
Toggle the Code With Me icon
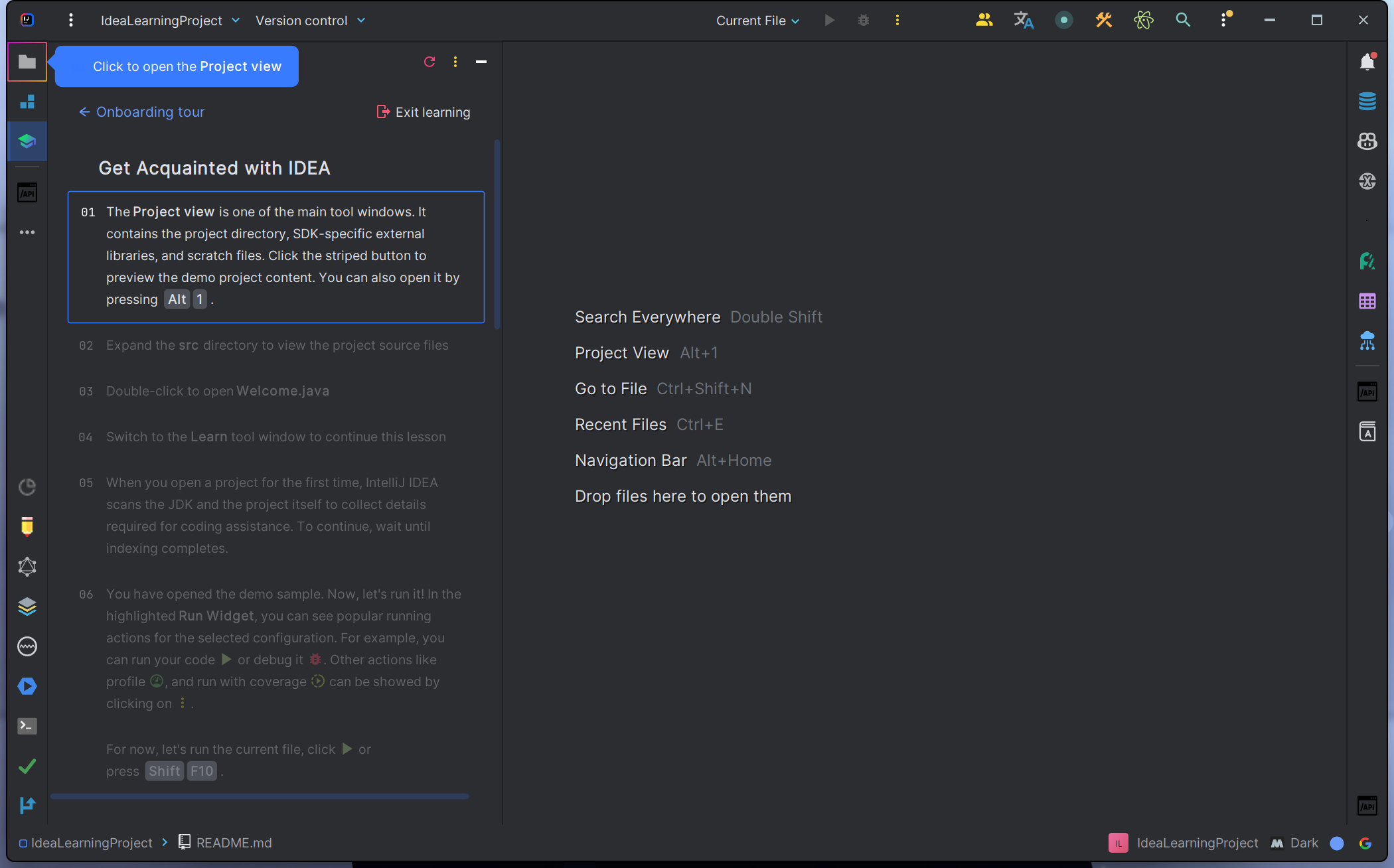tap(984, 20)
